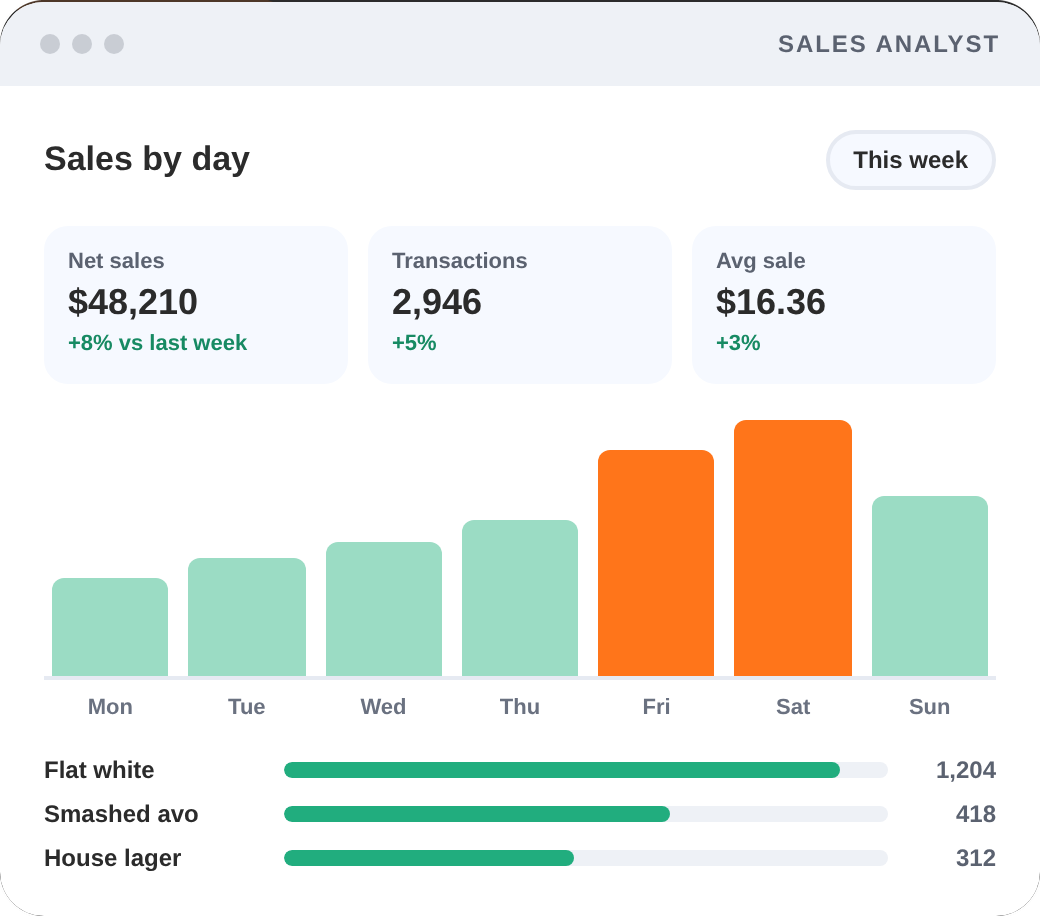Click the 1,204 count for Flat white

tap(966, 770)
